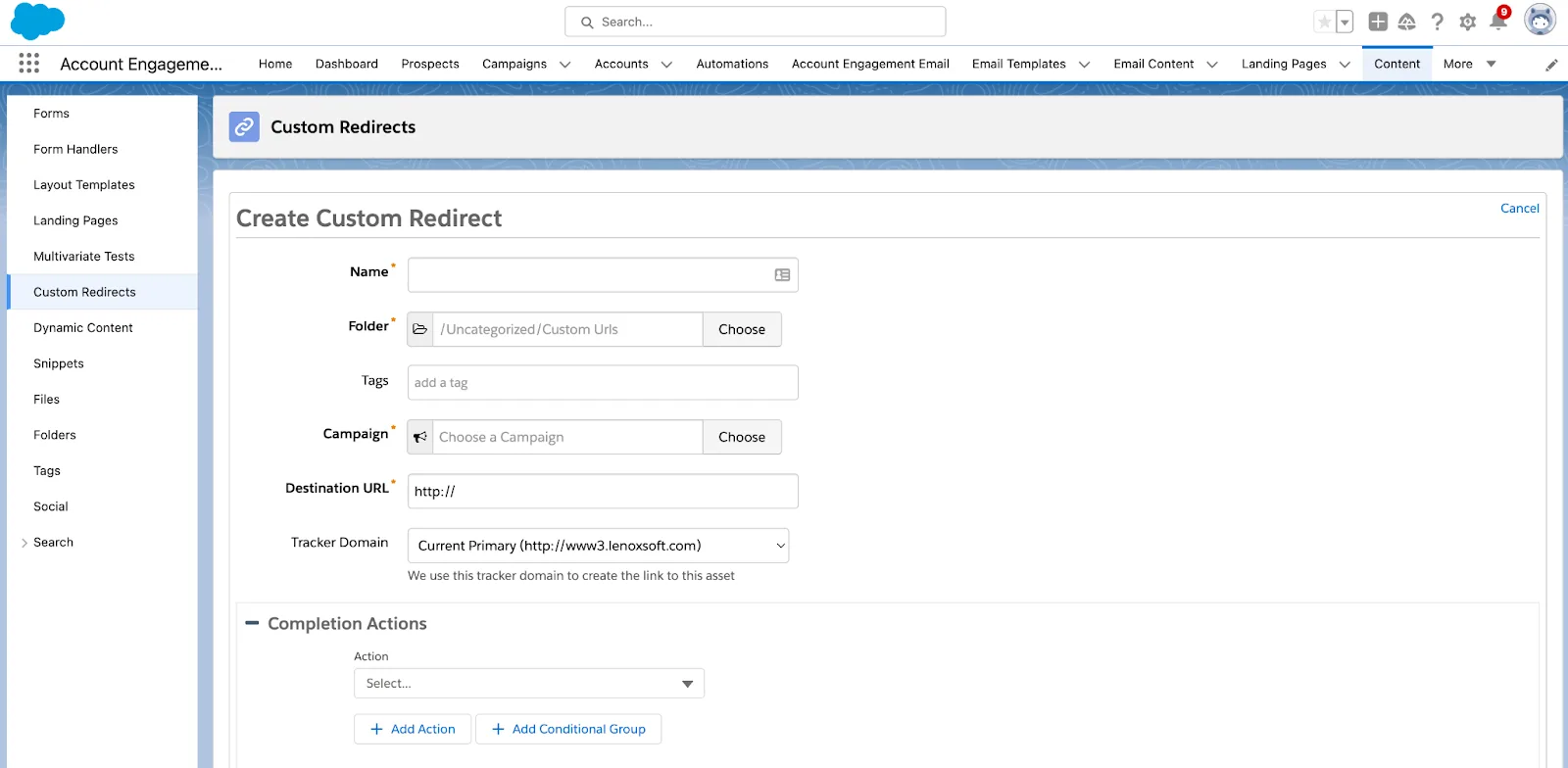The height and width of the screenshot is (768, 1568).
Task: Expand the Search item in sidebar
Action: (24, 543)
